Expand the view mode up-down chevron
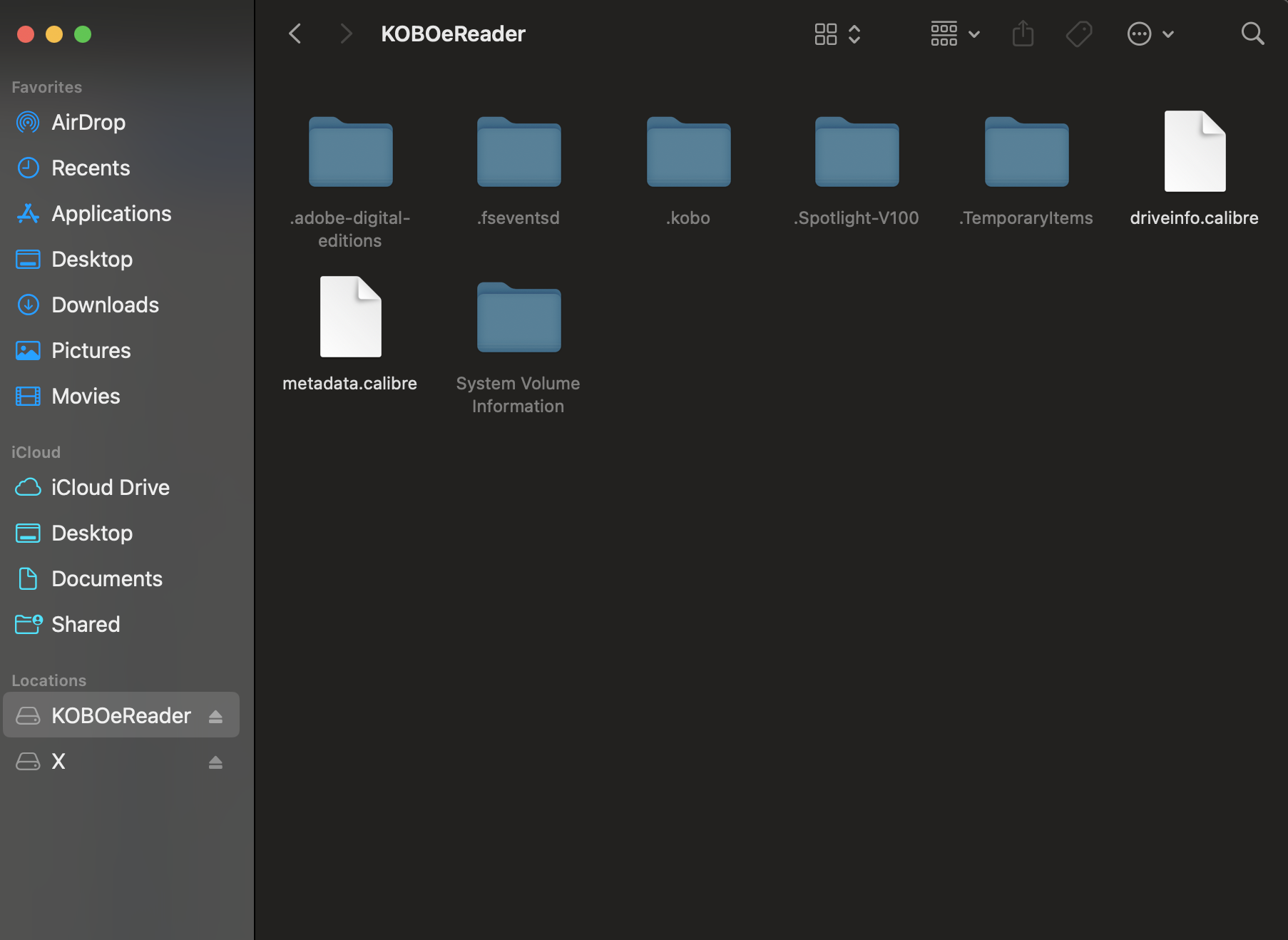Image resolution: width=1288 pixels, height=940 pixels. [854, 34]
